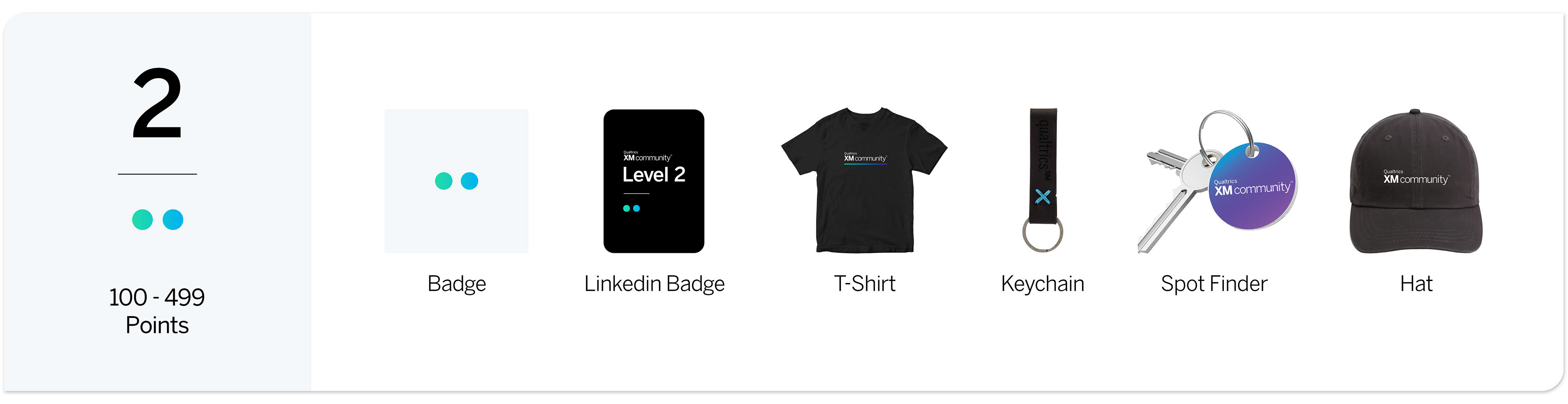The height and width of the screenshot is (404, 1568).
Task: Click the Badge label
Action: tap(457, 284)
